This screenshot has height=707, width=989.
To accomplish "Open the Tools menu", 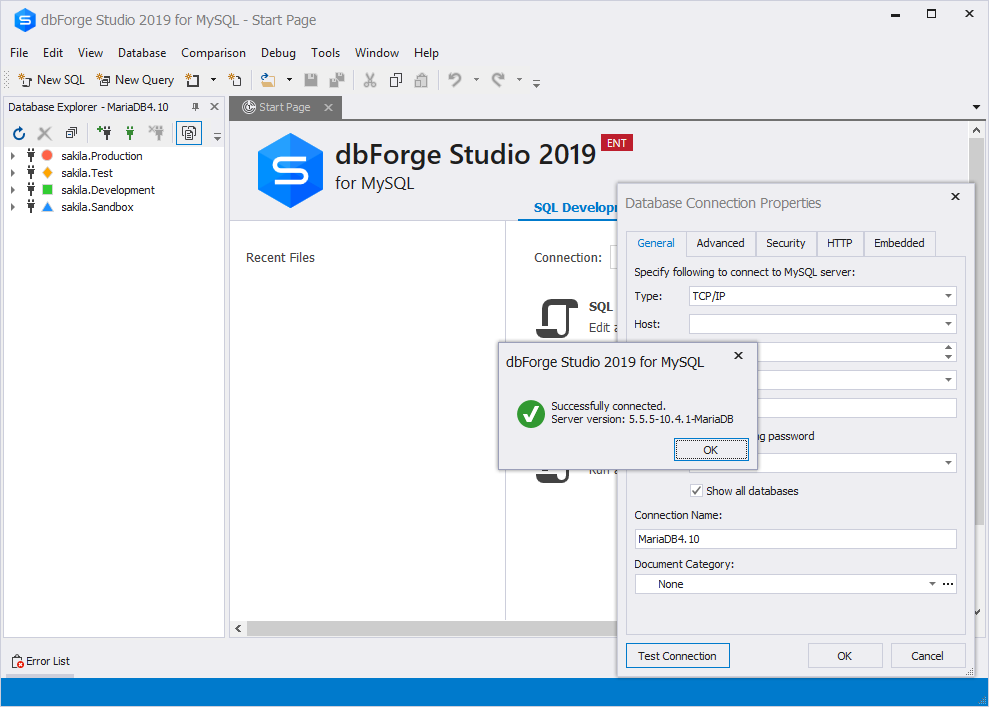I will coord(325,53).
